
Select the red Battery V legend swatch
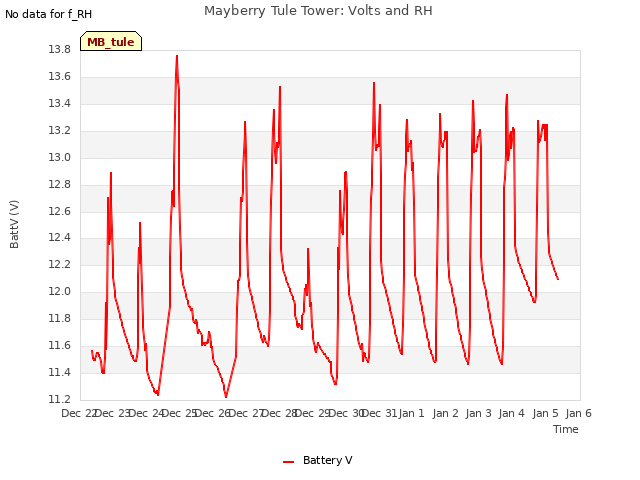point(288,462)
